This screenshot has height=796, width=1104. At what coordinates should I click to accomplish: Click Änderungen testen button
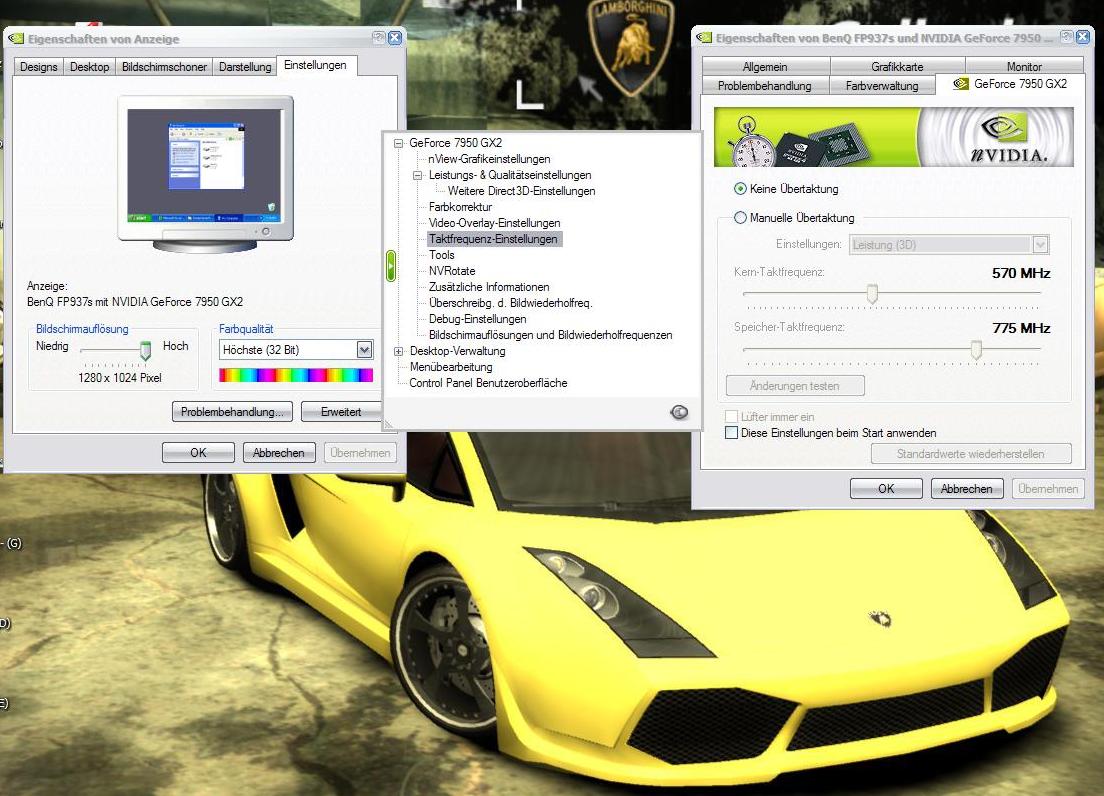[x=795, y=386]
